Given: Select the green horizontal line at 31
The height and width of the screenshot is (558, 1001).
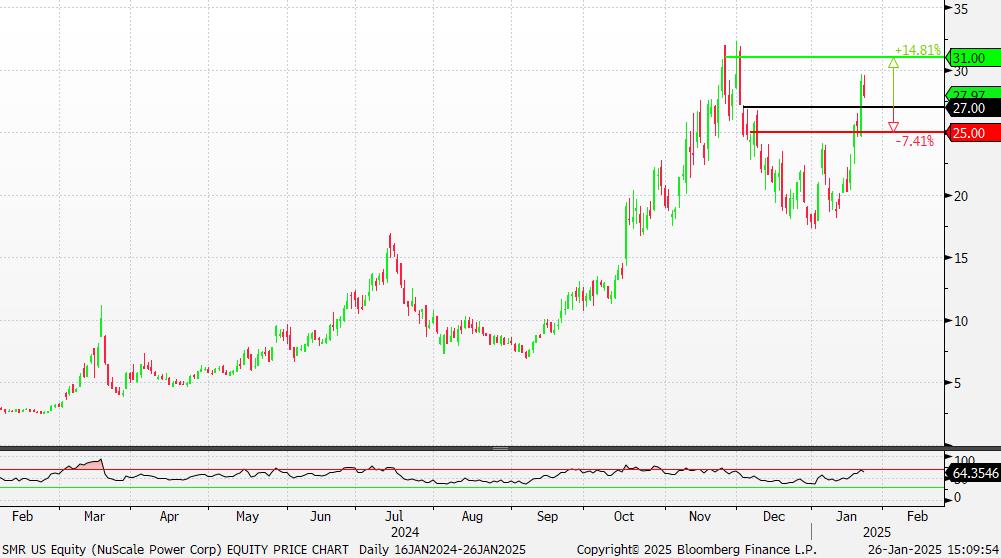Looking at the screenshot, I should (x=834, y=57).
